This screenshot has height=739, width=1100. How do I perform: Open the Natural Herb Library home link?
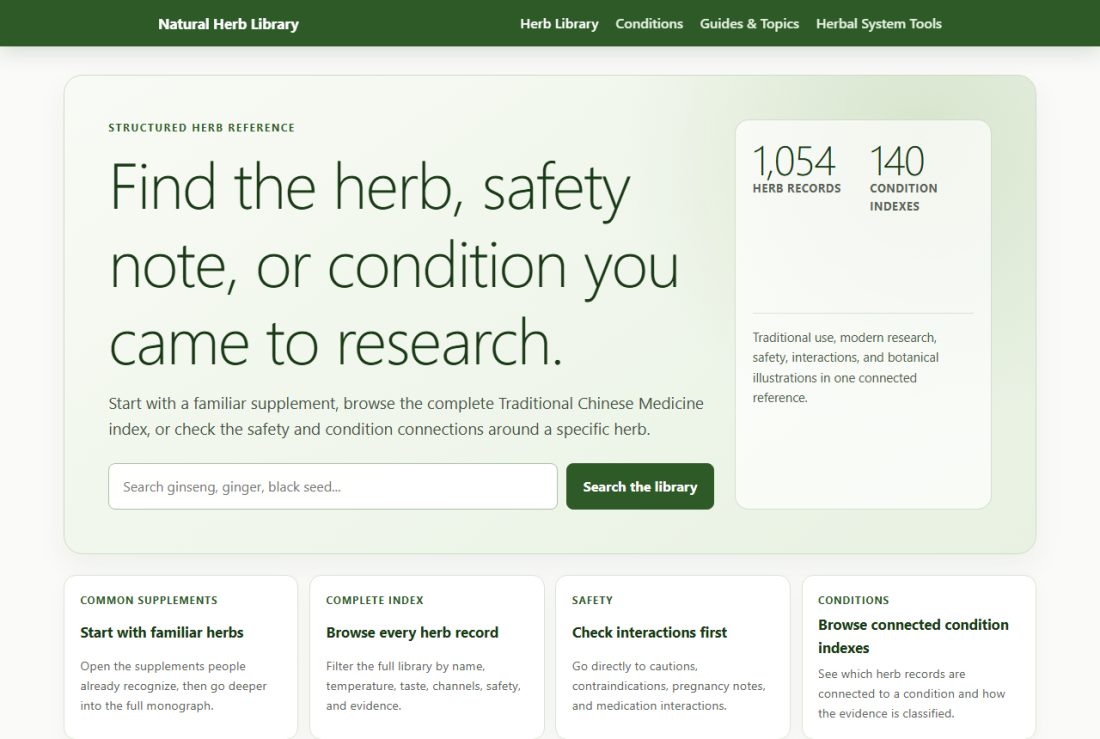228,24
